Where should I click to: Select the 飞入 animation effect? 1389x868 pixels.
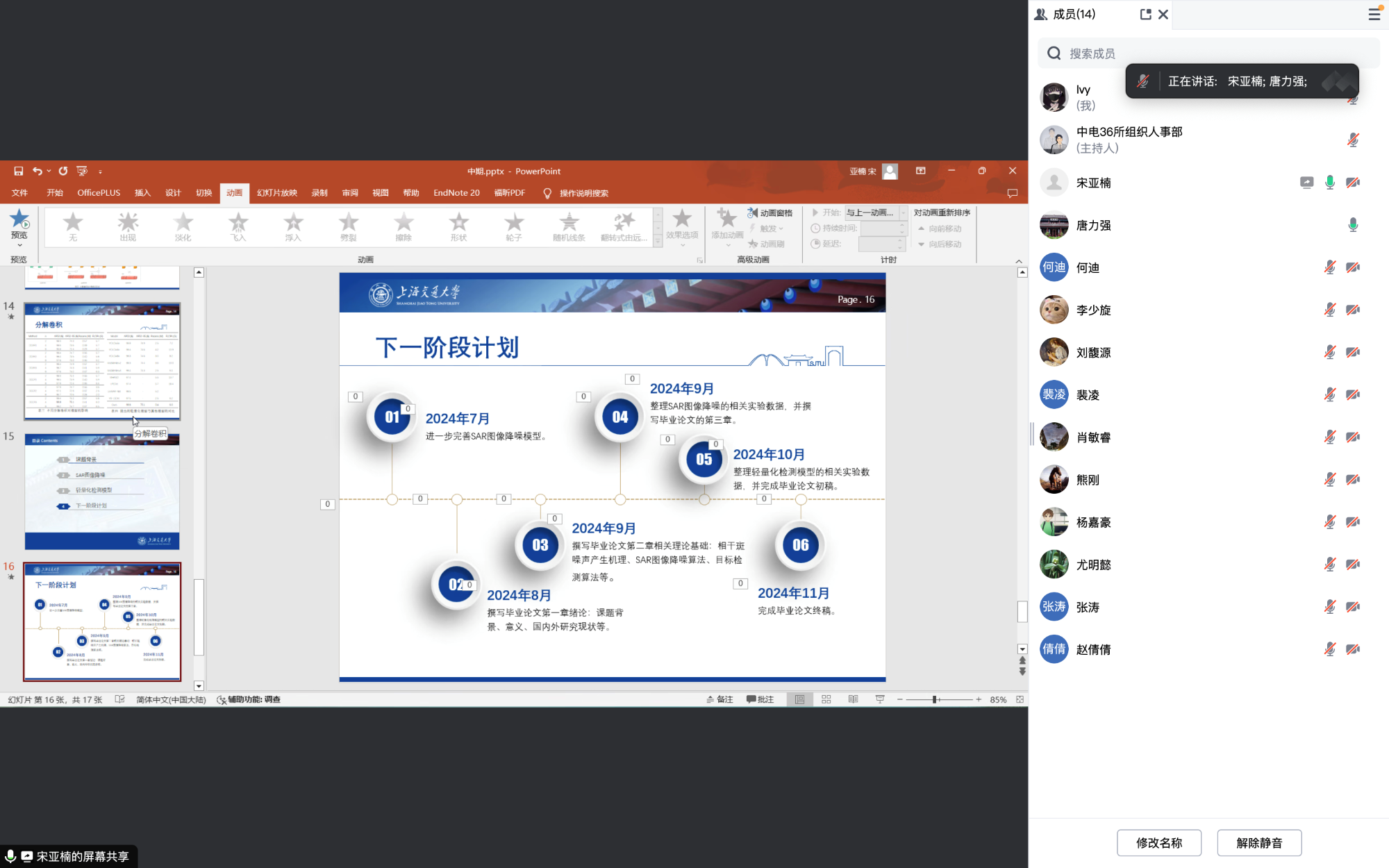tap(238, 226)
